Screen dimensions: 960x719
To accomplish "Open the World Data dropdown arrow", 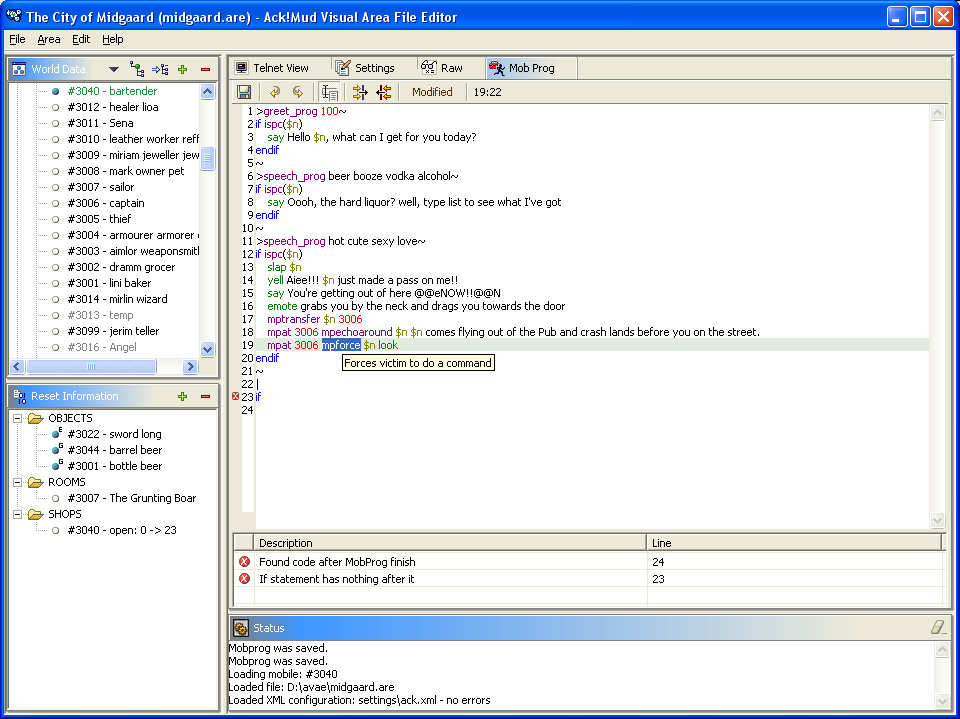I will point(114,69).
